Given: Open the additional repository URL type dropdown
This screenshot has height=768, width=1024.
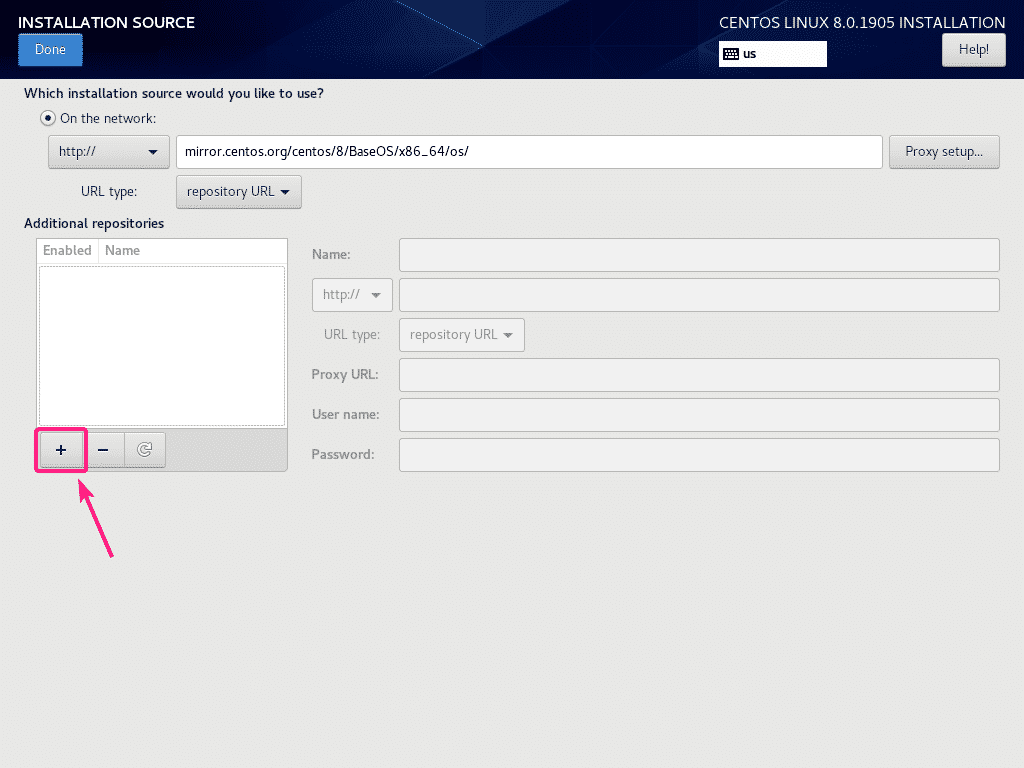Looking at the screenshot, I should pos(461,334).
